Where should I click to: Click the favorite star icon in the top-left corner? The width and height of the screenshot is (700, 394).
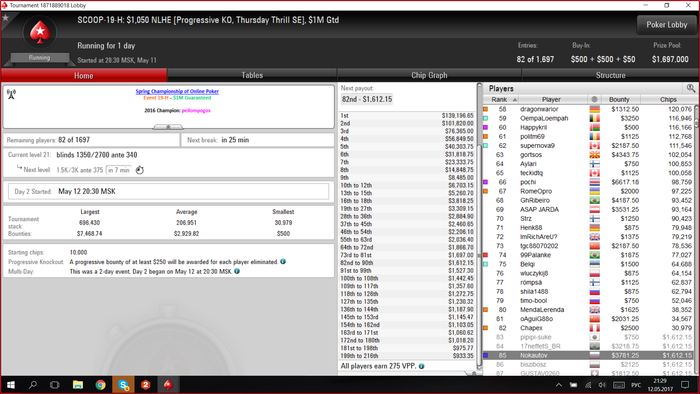[6, 18]
